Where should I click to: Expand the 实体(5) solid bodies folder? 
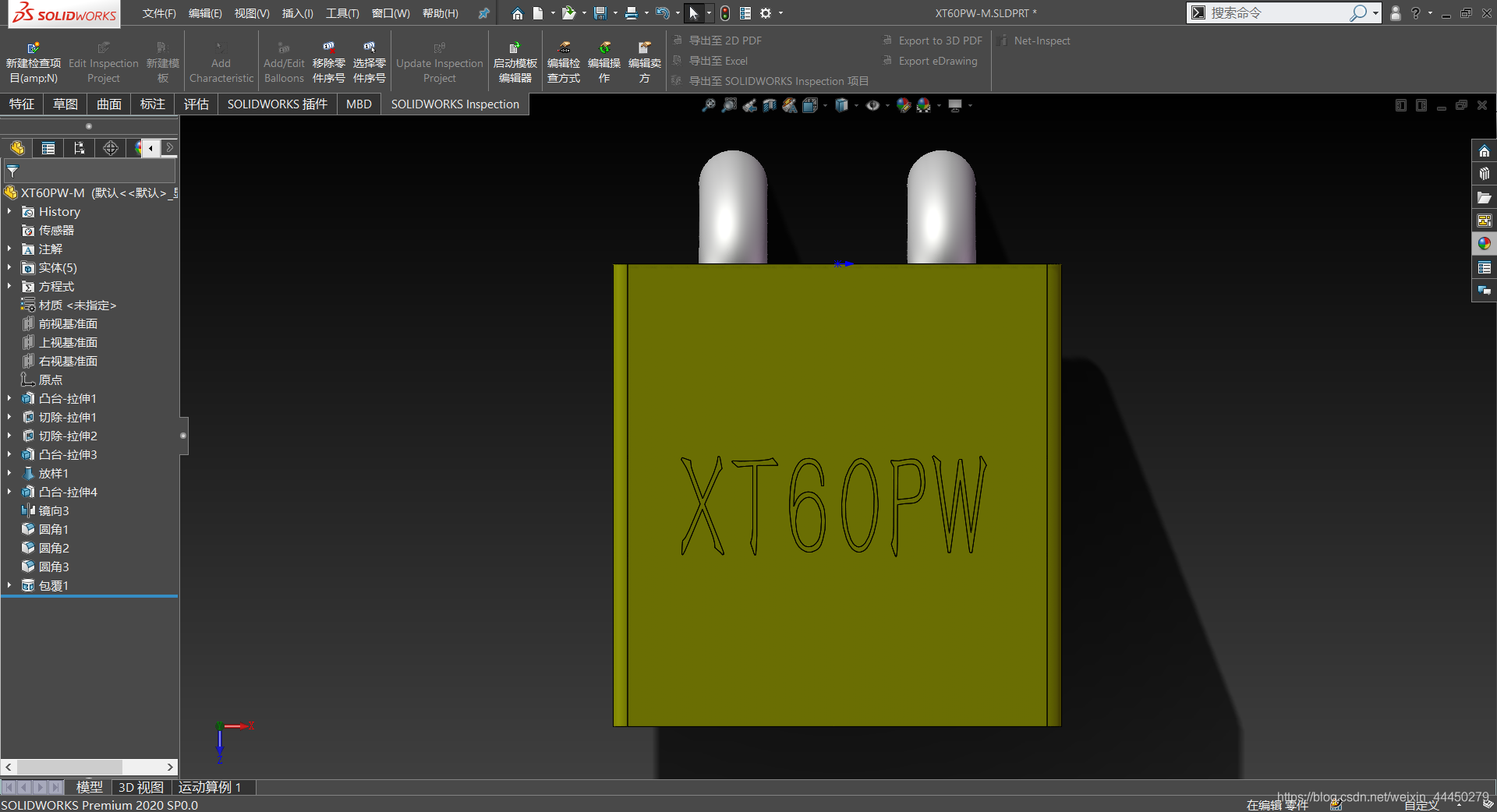coord(9,267)
